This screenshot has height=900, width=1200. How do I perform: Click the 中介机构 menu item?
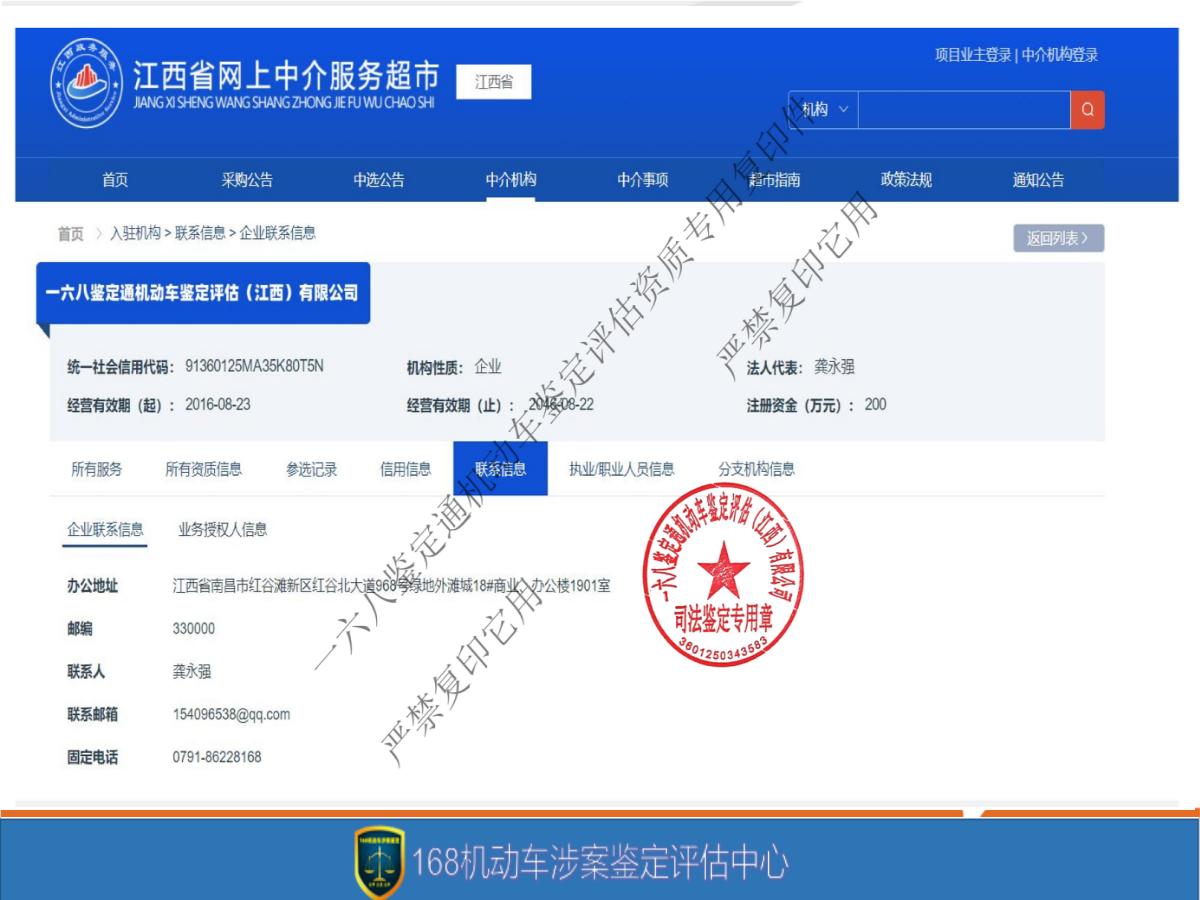tap(510, 180)
